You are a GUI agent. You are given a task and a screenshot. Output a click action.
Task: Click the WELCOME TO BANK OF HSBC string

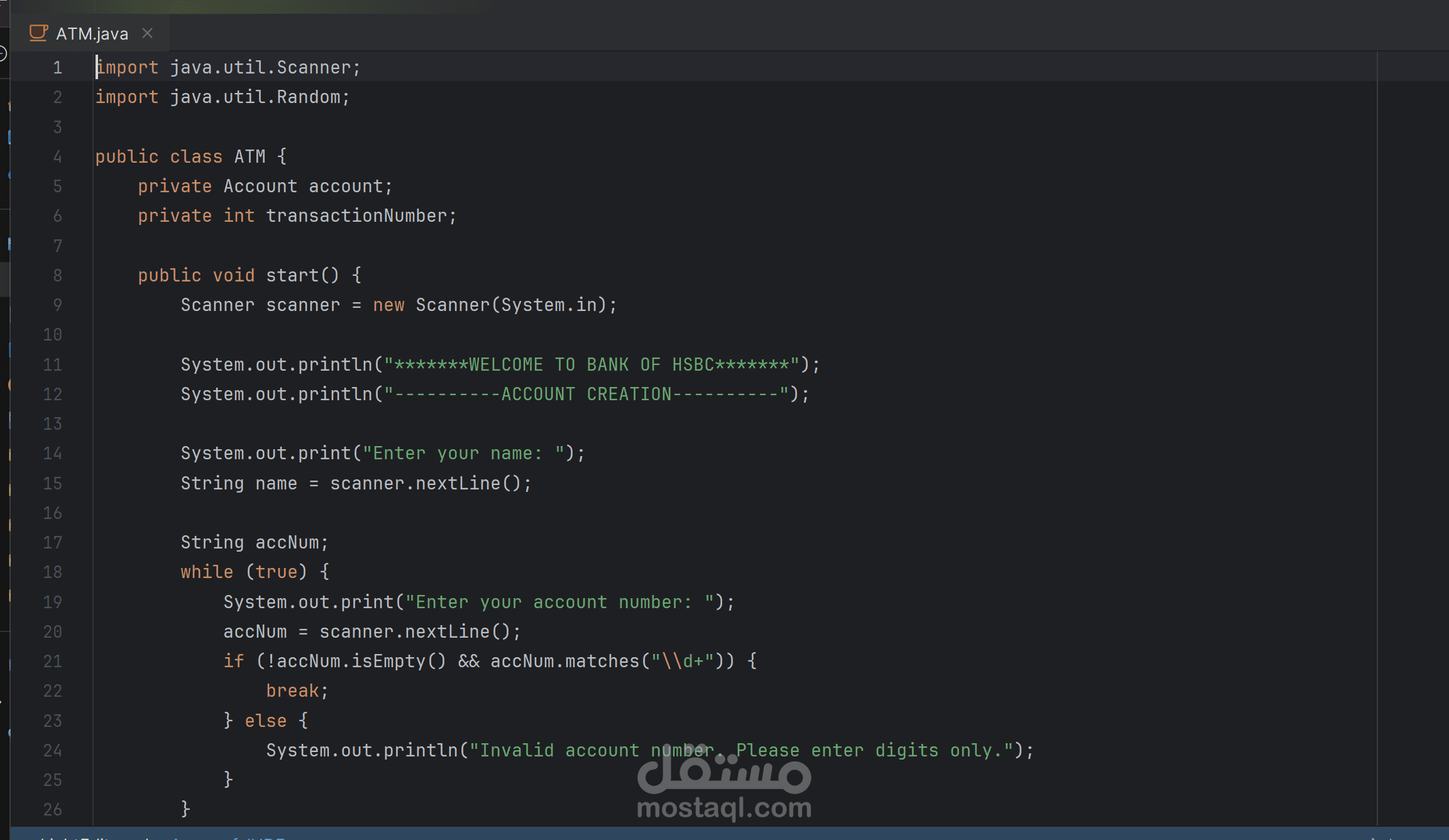tap(591, 364)
